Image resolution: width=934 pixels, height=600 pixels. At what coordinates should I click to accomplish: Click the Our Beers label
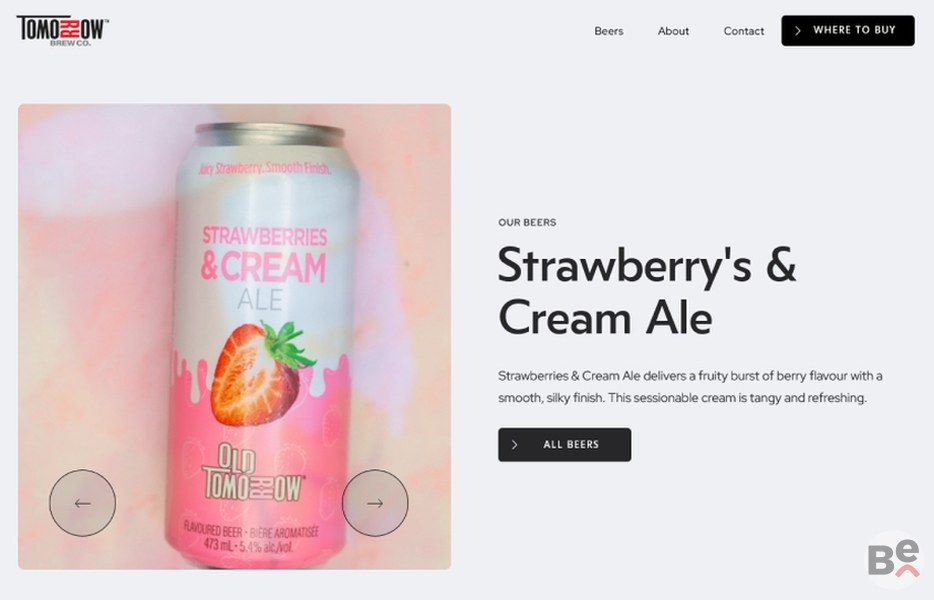527,222
